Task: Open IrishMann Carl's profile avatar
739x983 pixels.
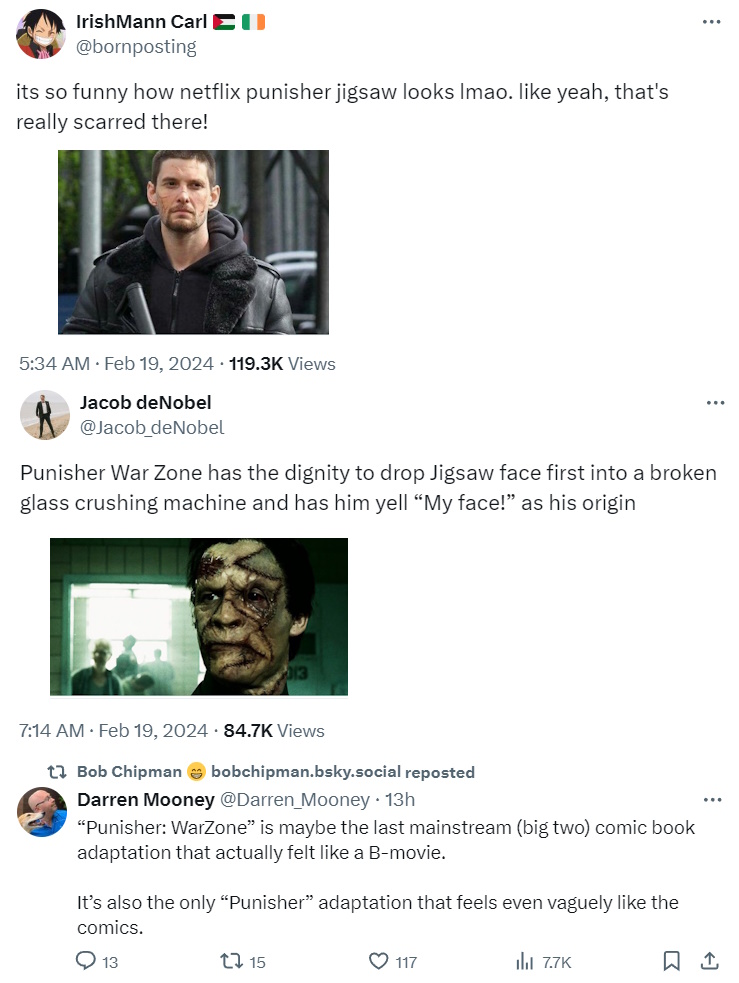Action: [x=41, y=34]
